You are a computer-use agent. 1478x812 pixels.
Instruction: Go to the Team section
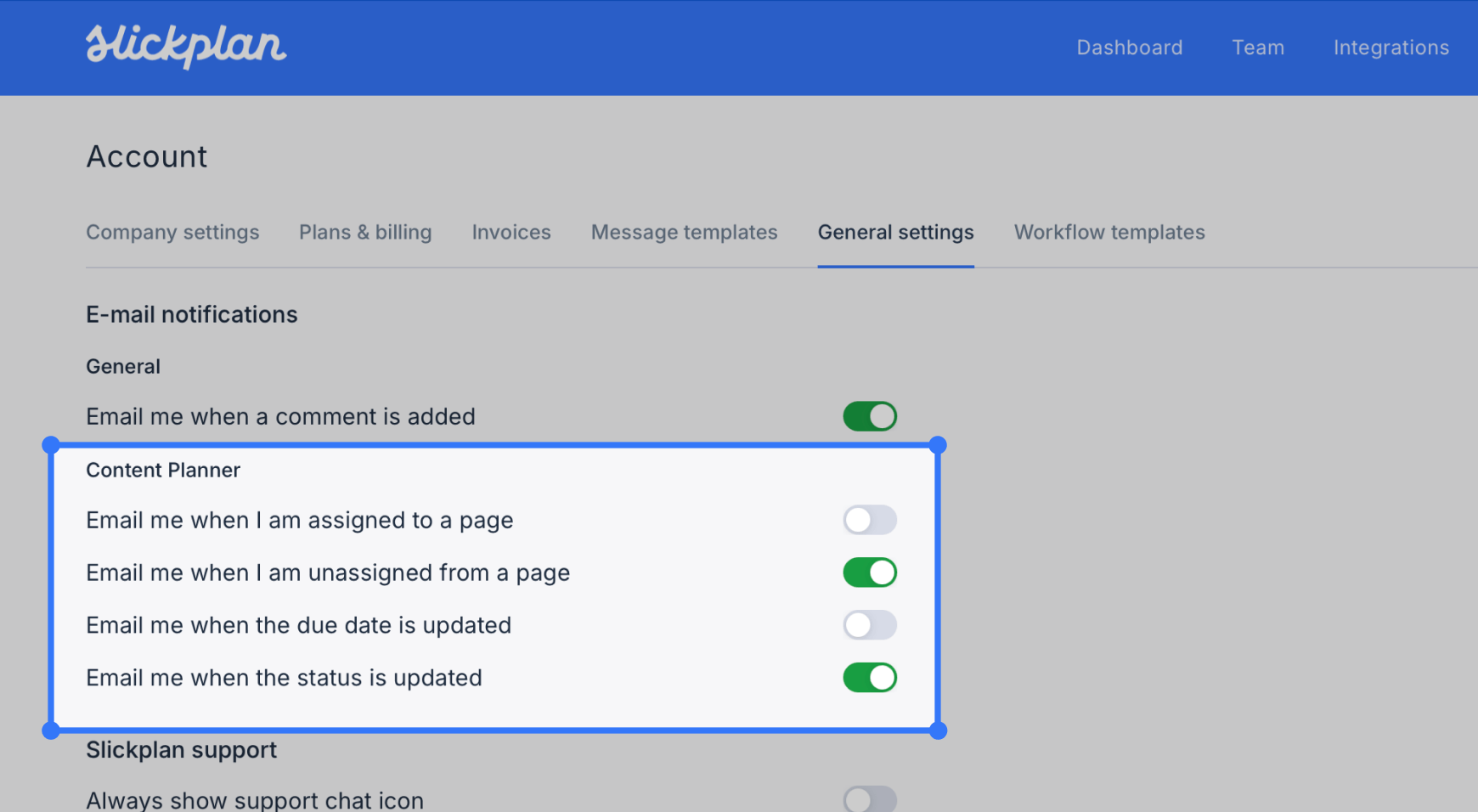tap(1258, 48)
